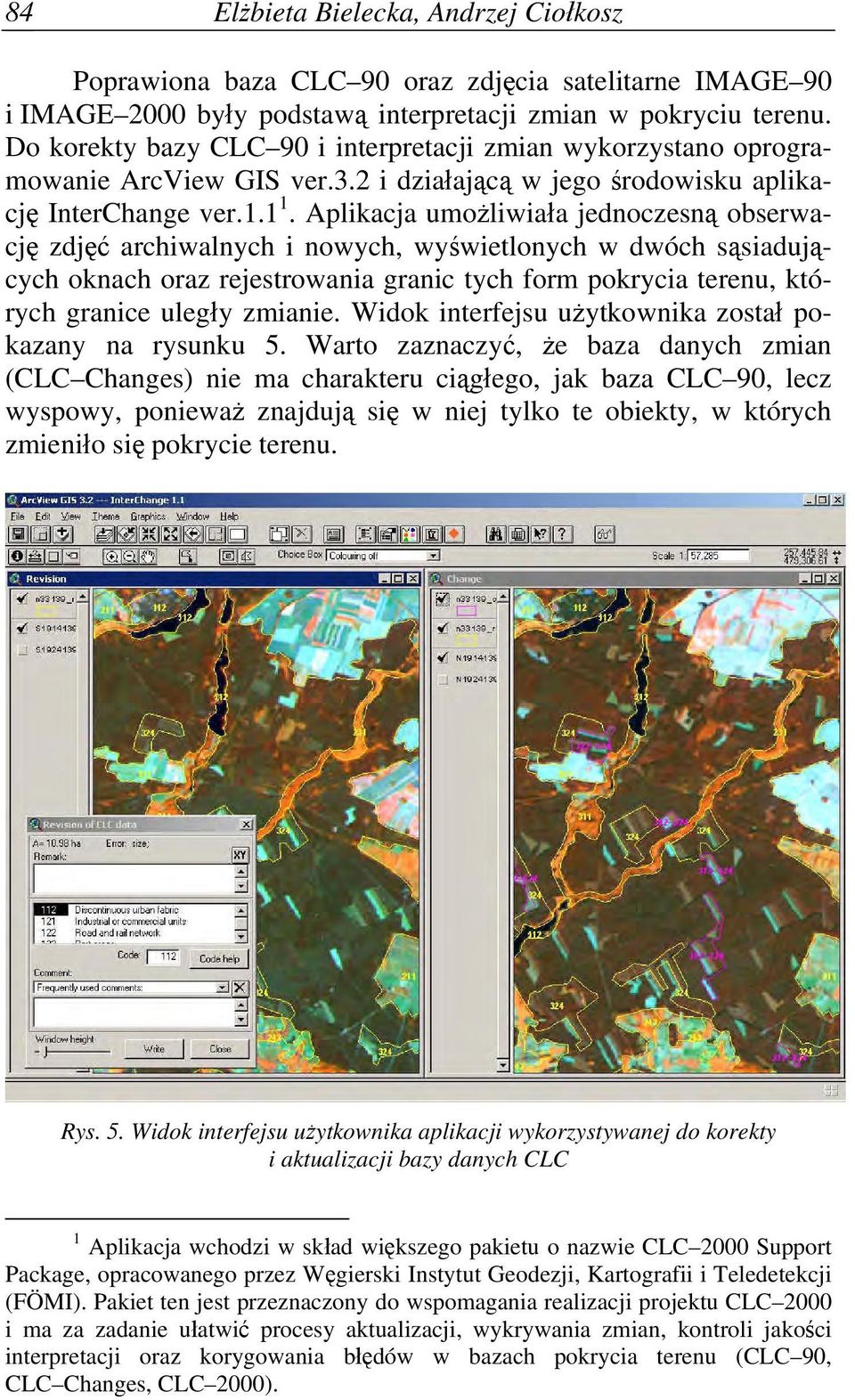Select the Zoom In magnifier tool

pyautogui.click(x=111, y=557)
